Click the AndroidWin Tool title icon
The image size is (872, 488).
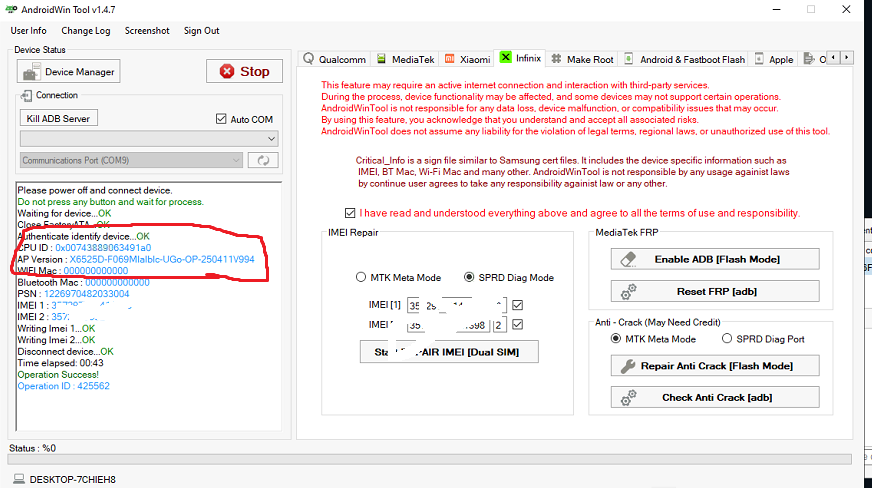coord(11,9)
